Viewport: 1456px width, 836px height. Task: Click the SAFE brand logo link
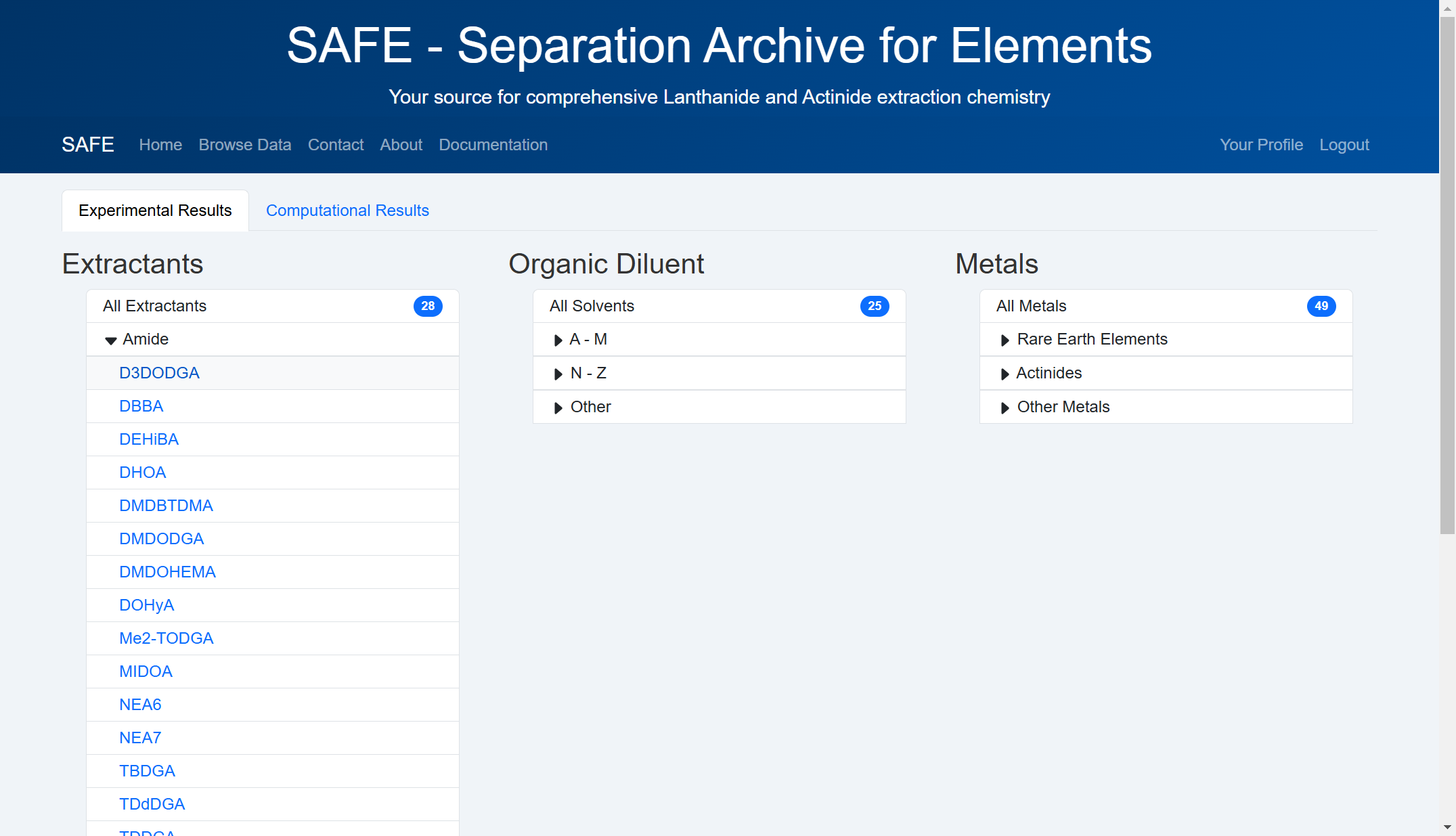pyautogui.click(x=88, y=145)
